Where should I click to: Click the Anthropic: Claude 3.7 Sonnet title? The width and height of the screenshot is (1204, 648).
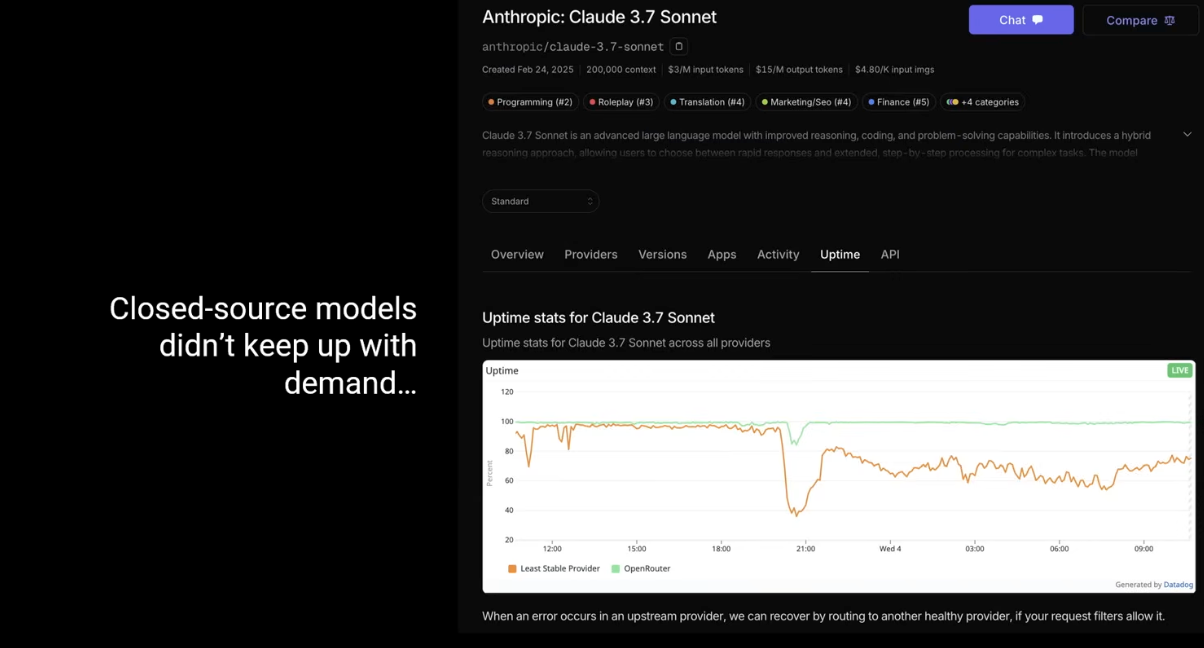coord(599,17)
